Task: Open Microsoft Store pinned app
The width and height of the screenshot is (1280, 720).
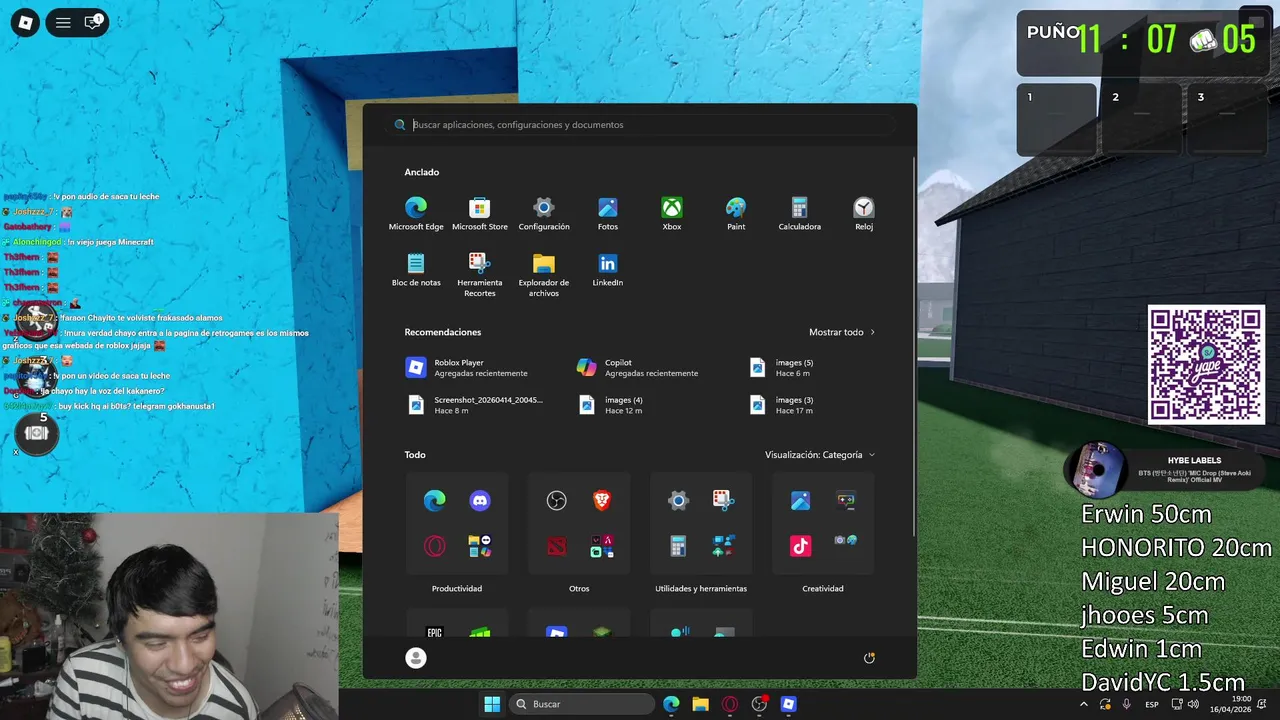Action: (x=480, y=214)
